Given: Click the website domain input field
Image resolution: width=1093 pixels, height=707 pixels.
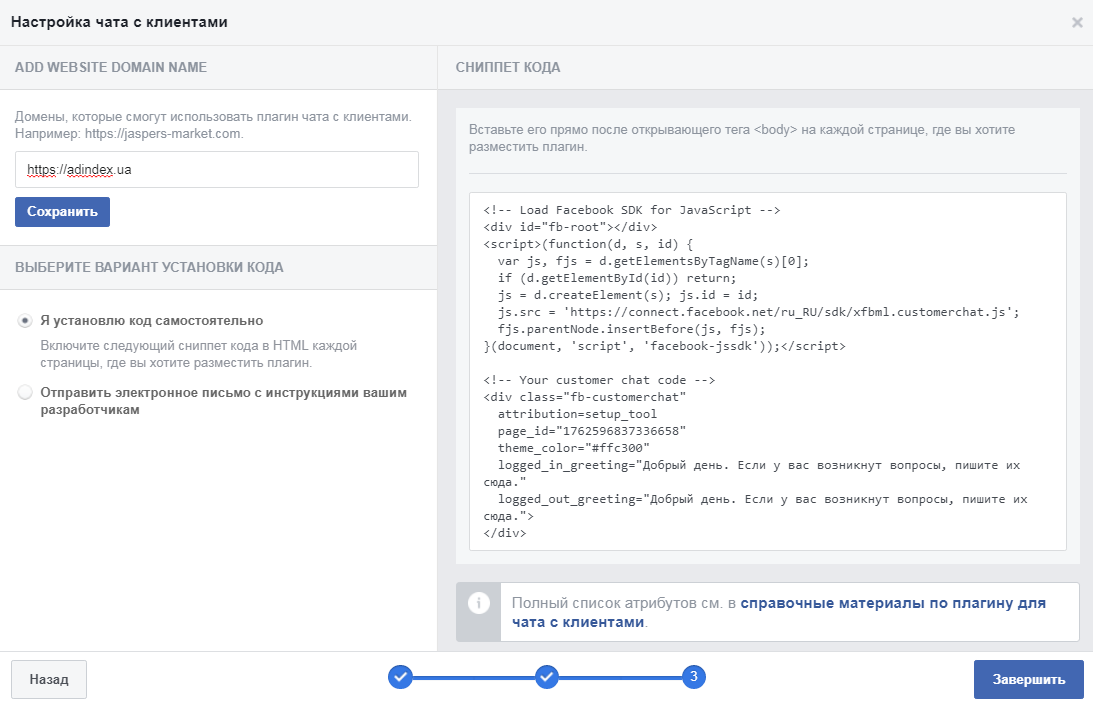Looking at the screenshot, I should click(217, 169).
